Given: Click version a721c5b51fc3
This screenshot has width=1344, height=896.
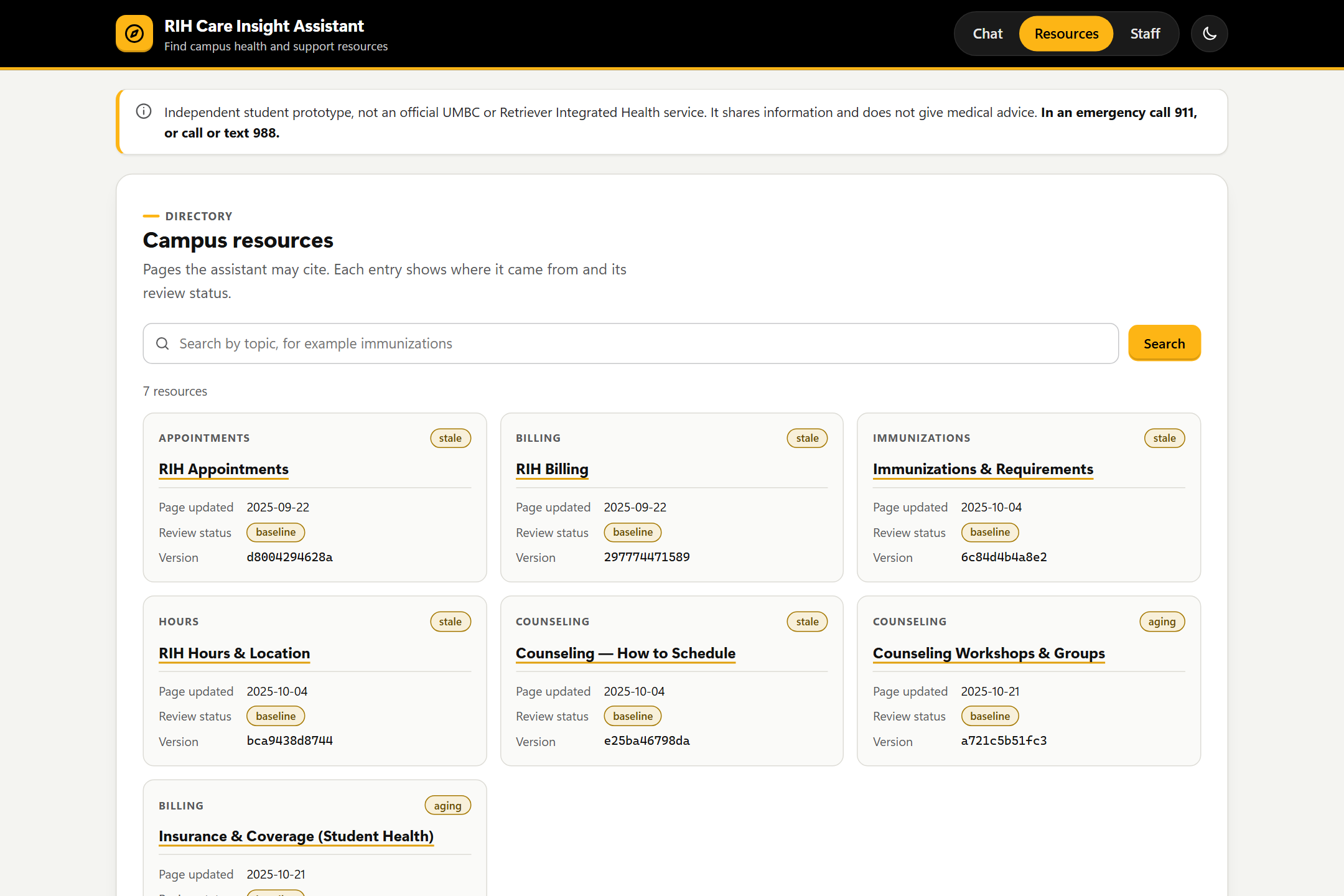Looking at the screenshot, I should [x=1004, y=740].
